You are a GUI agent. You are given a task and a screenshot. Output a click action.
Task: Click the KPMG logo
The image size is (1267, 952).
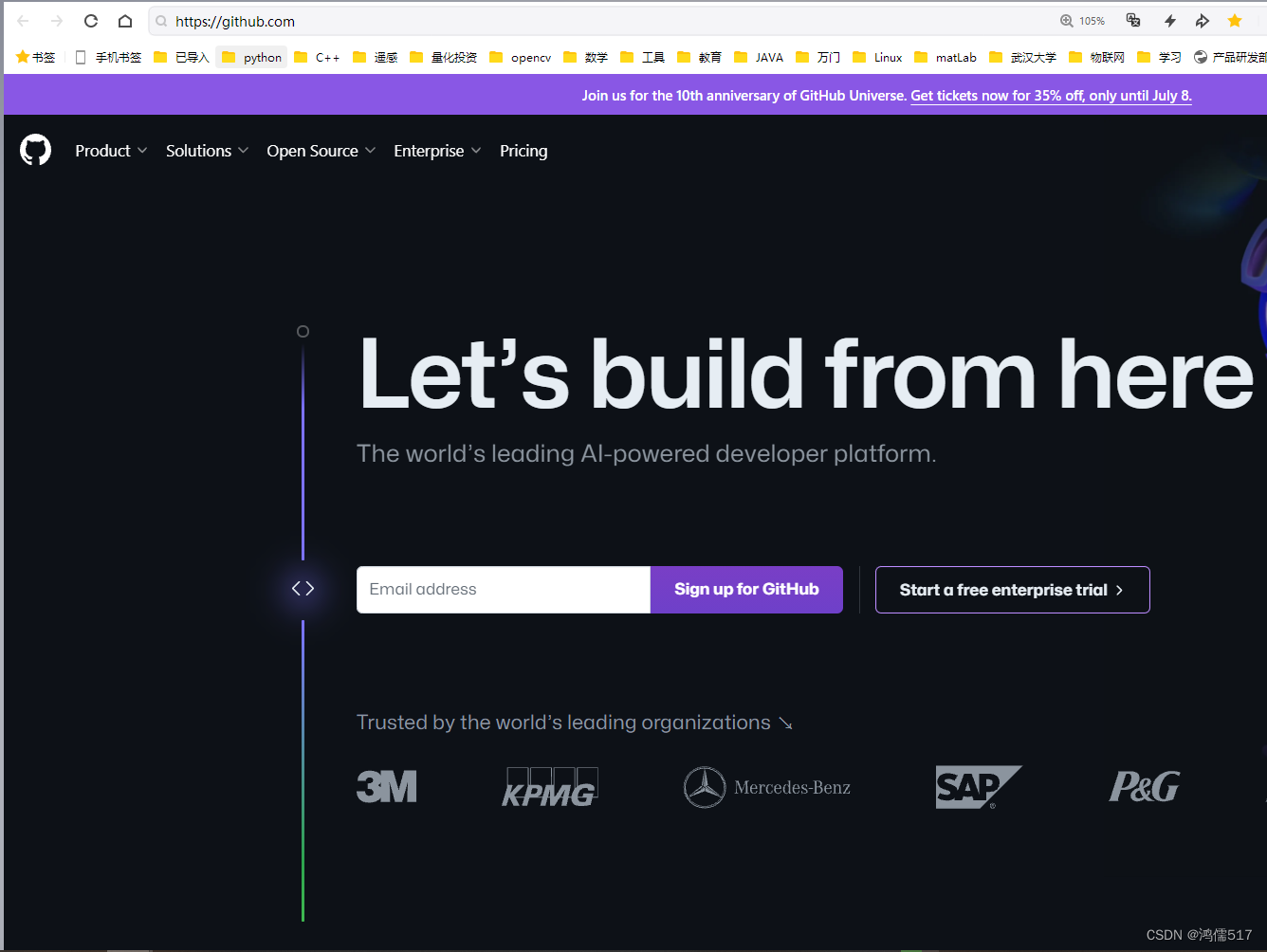tap(550, 786)
